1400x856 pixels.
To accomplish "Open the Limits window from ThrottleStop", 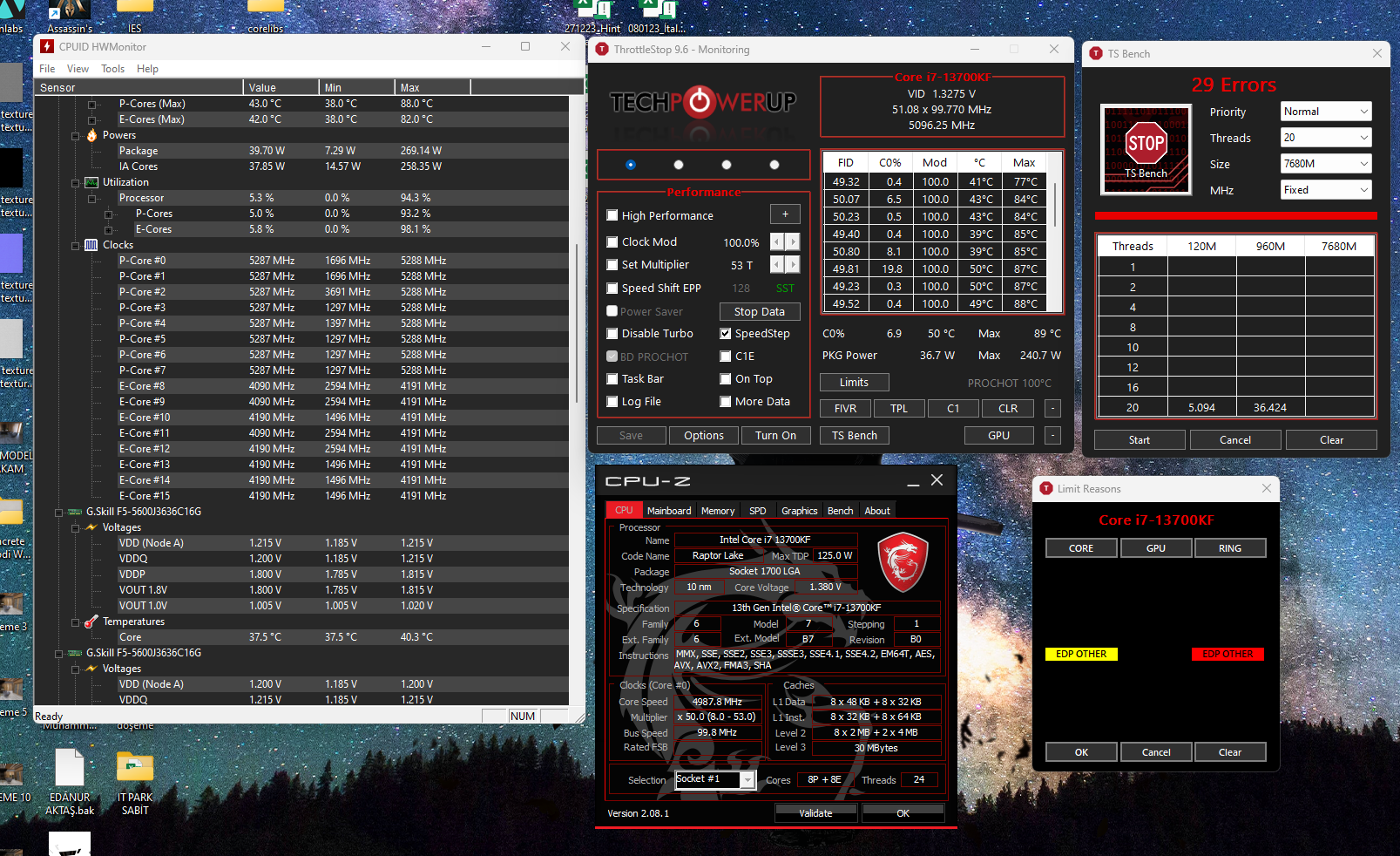I will click(854, 382).
